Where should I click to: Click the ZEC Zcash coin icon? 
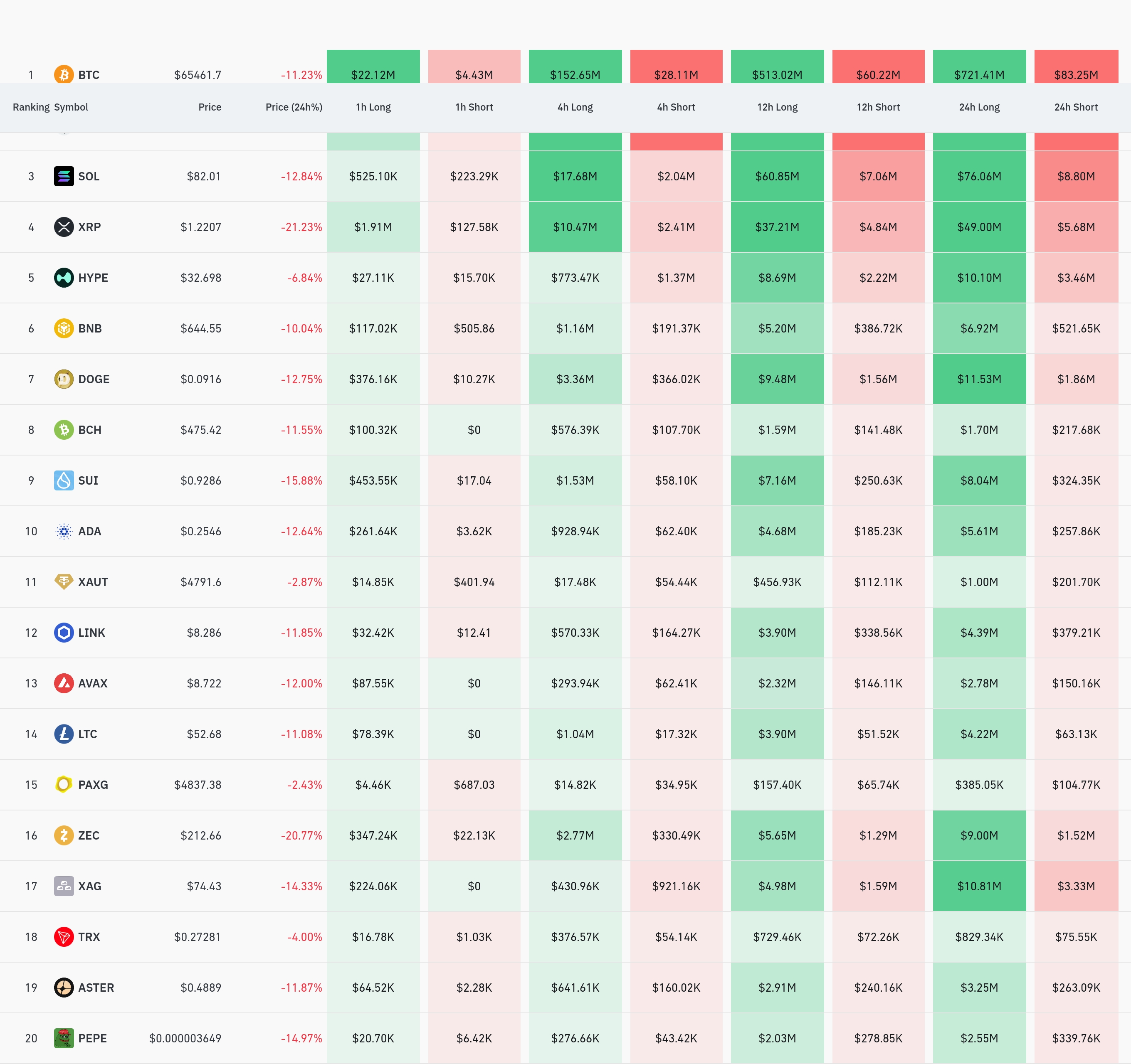coord(64,835)
